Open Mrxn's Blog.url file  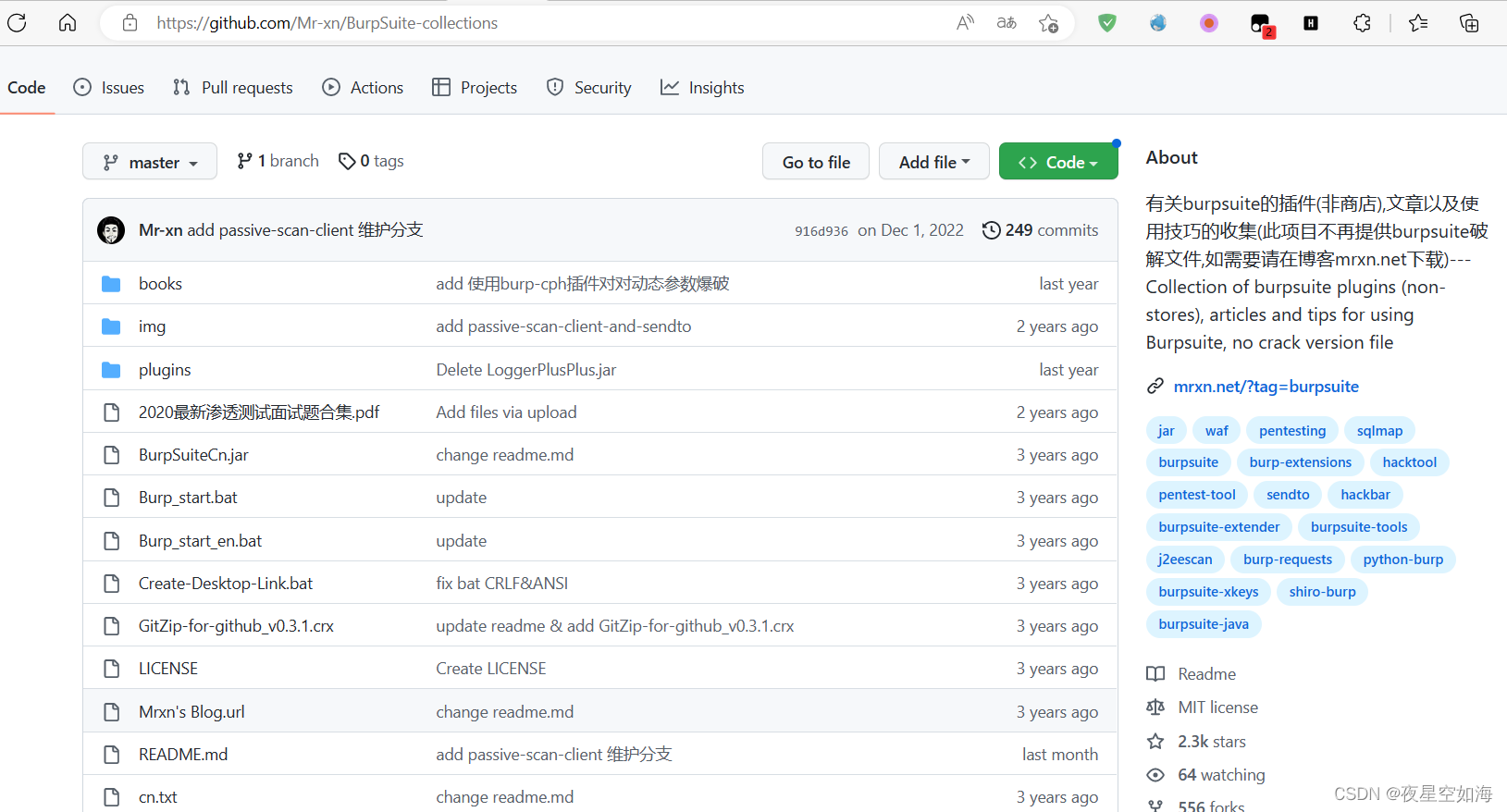pyautogui.click(x=191, y=712)
